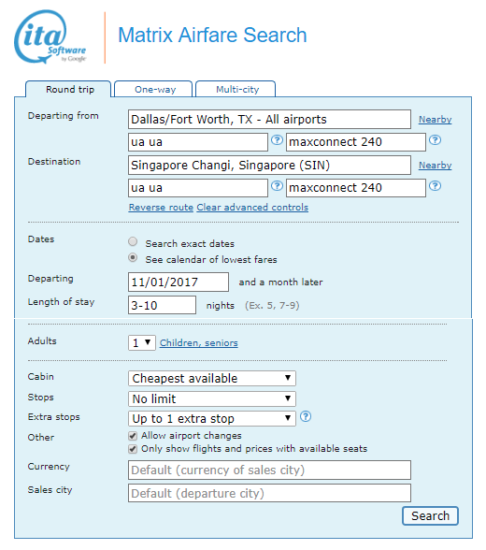Switch to the One-way tab
Viewport: 486px width, 550px height.
(x=154, y=89)
